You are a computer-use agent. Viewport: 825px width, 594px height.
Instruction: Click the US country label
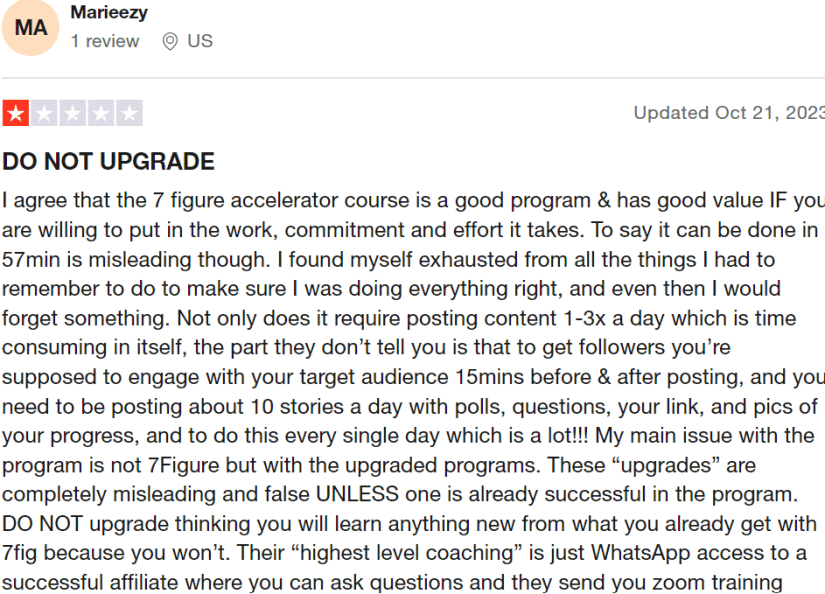click(x=200, y=41)
